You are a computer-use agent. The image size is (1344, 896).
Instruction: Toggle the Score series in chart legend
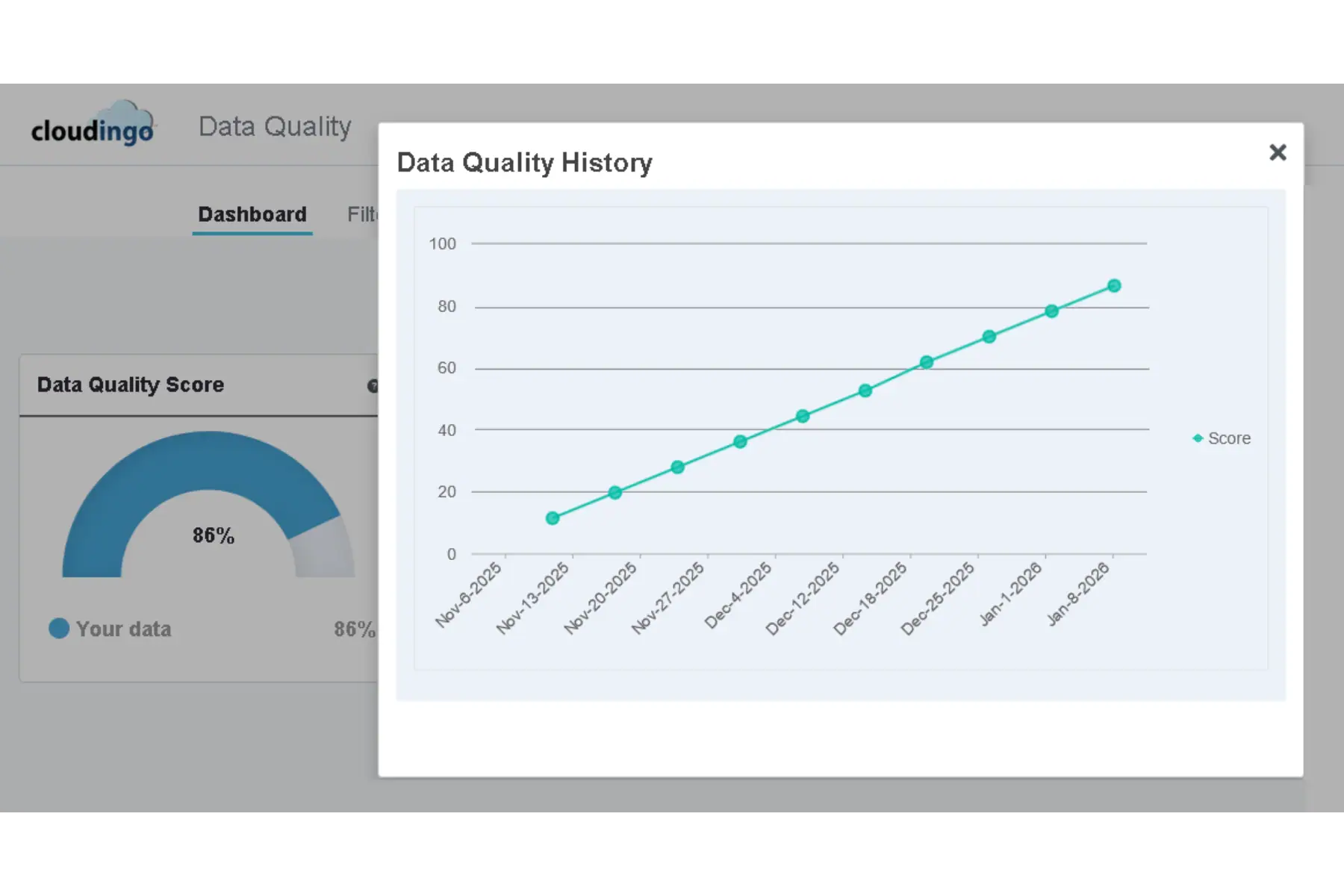tap(1221, 438)
